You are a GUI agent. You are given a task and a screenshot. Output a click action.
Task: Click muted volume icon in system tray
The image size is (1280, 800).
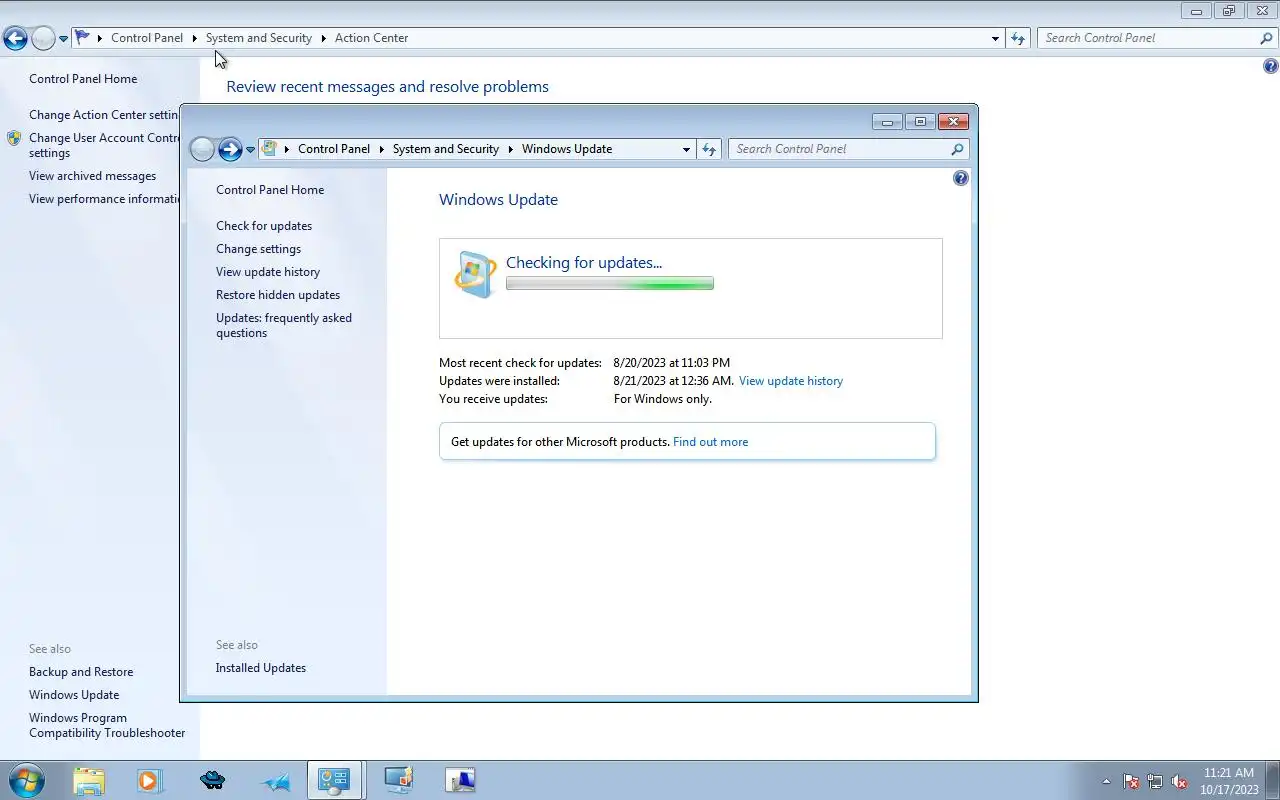pos(1179,781)
